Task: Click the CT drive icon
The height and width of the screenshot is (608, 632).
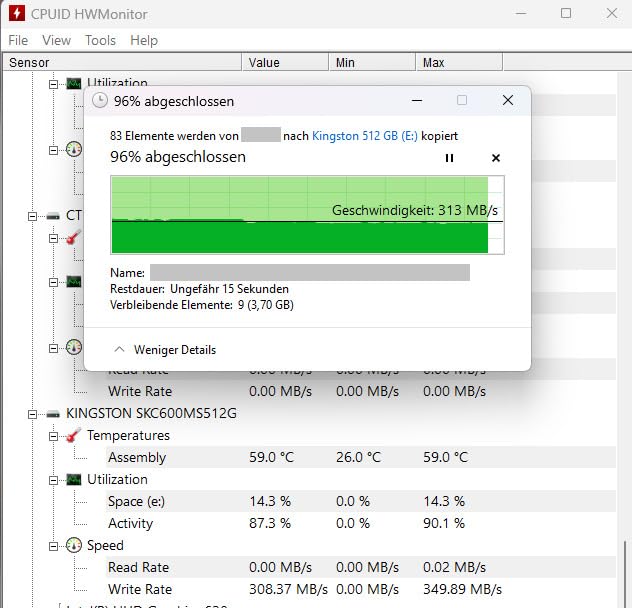Action: pyautogui.click(x=53, y=217)
